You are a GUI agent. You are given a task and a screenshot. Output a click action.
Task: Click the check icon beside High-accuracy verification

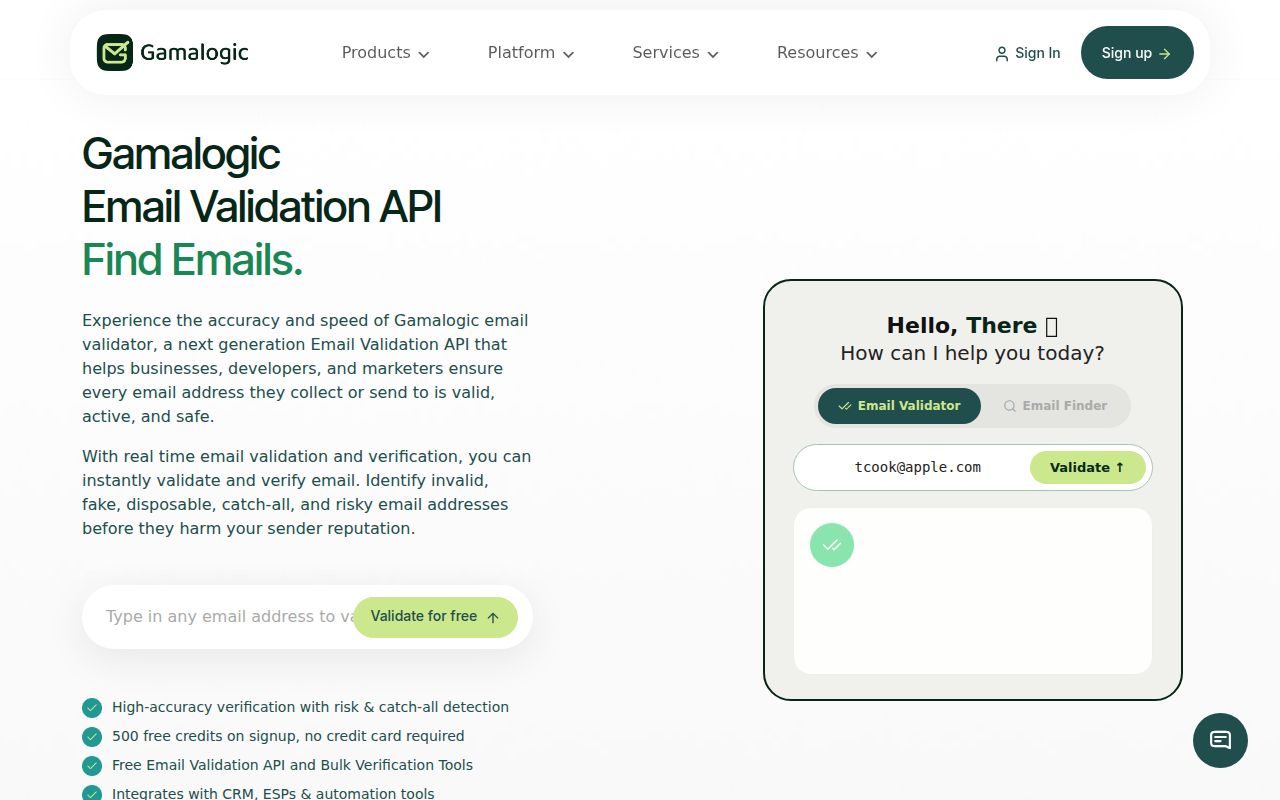click(x=92, y=708)
